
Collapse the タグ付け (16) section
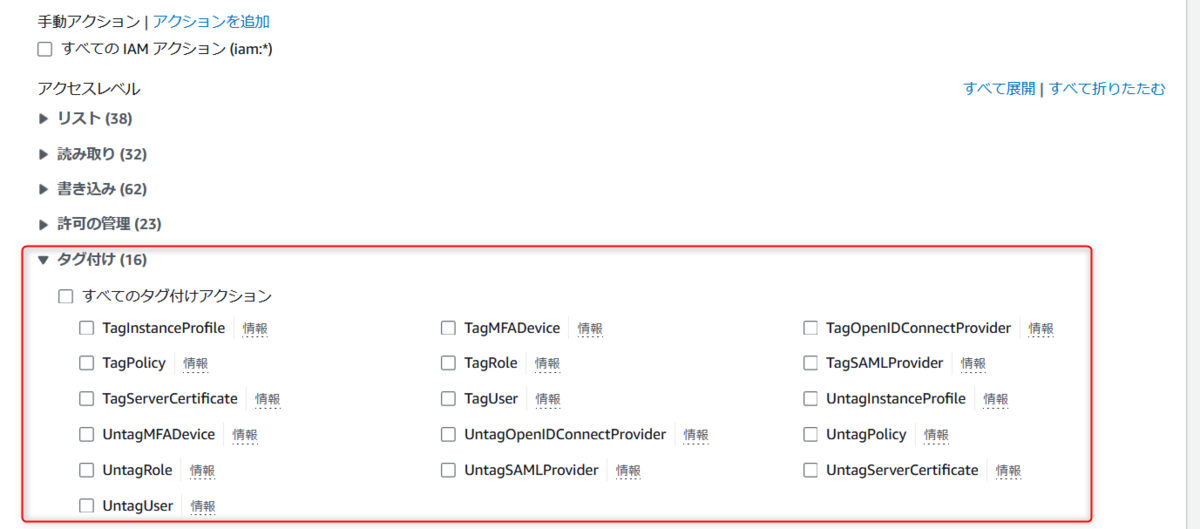[92, 260]
